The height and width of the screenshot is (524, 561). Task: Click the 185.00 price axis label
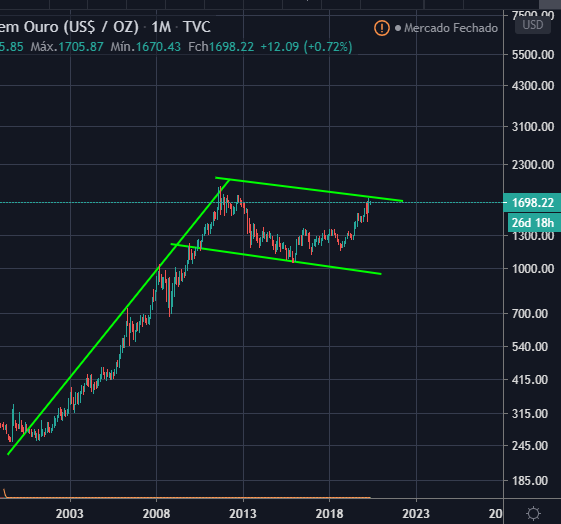click(530, 481)
